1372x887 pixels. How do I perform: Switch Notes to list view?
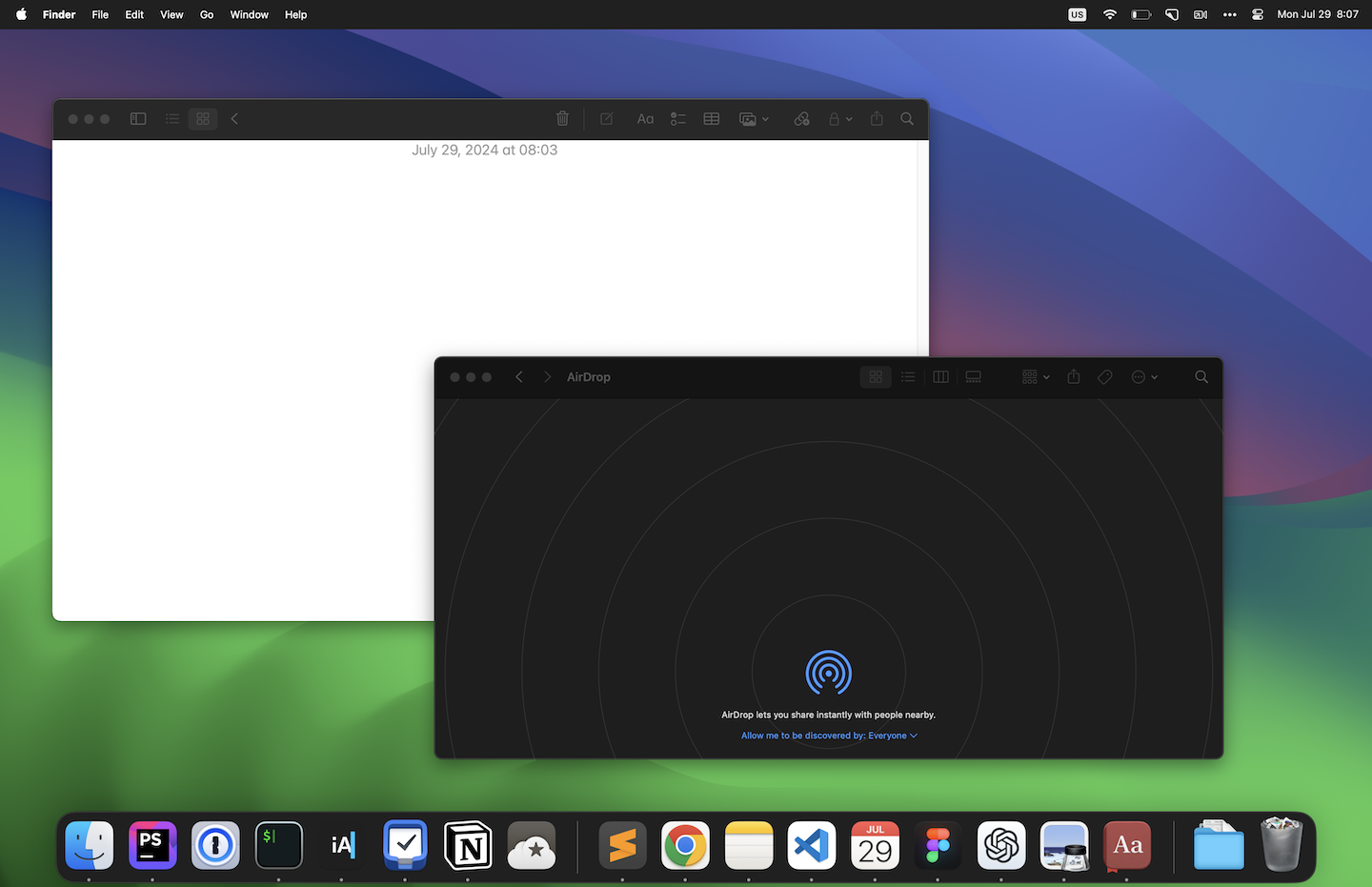(172, 119)
